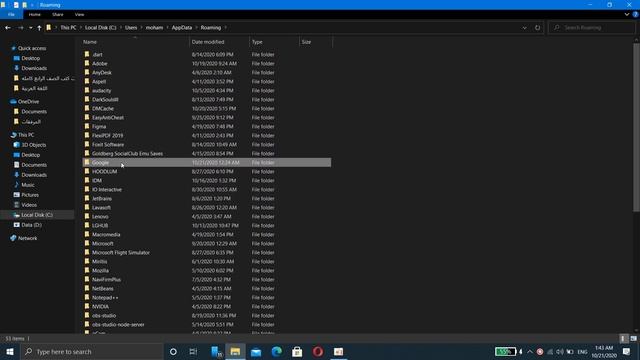Screen dimensions: 640x360
Task: Select Microsoft Flight Simulator folder name
Action: coord(121,253)
